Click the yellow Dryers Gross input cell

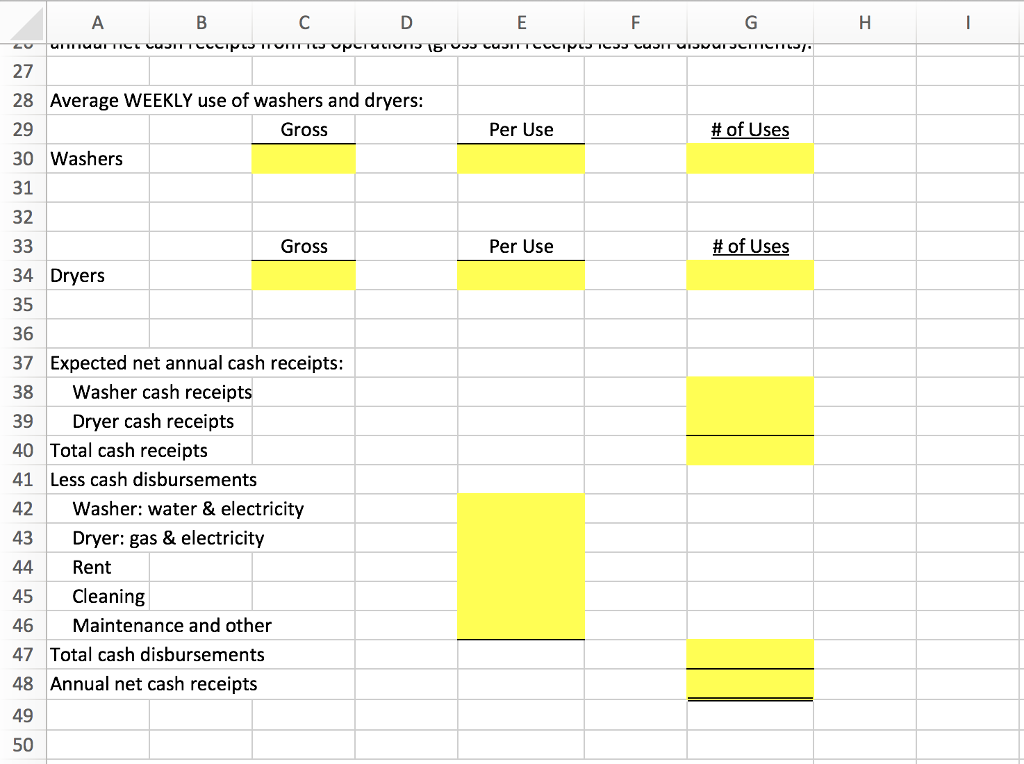click(303, 275)
